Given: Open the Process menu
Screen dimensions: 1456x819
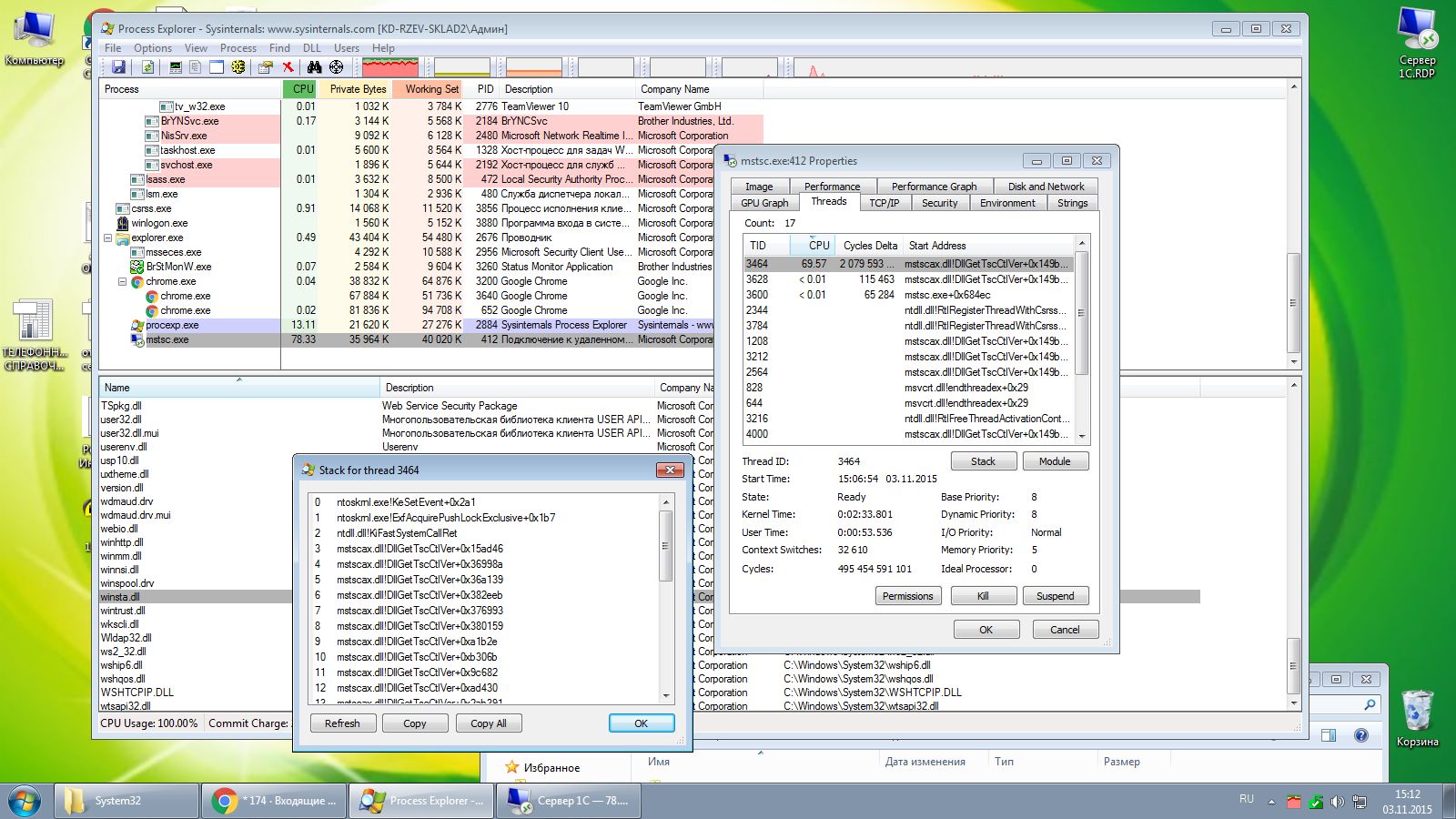Looking at the screenshot, I should pos(238,48).
